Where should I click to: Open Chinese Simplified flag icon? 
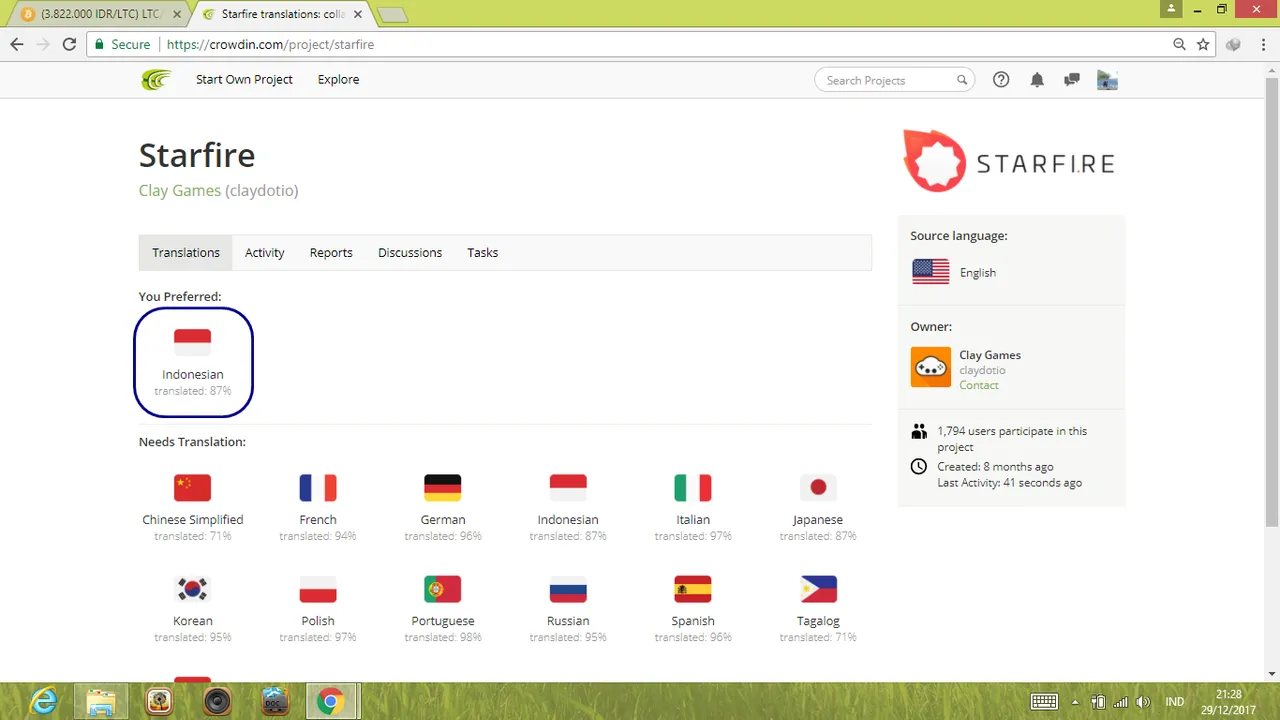(x=192, y=487)
